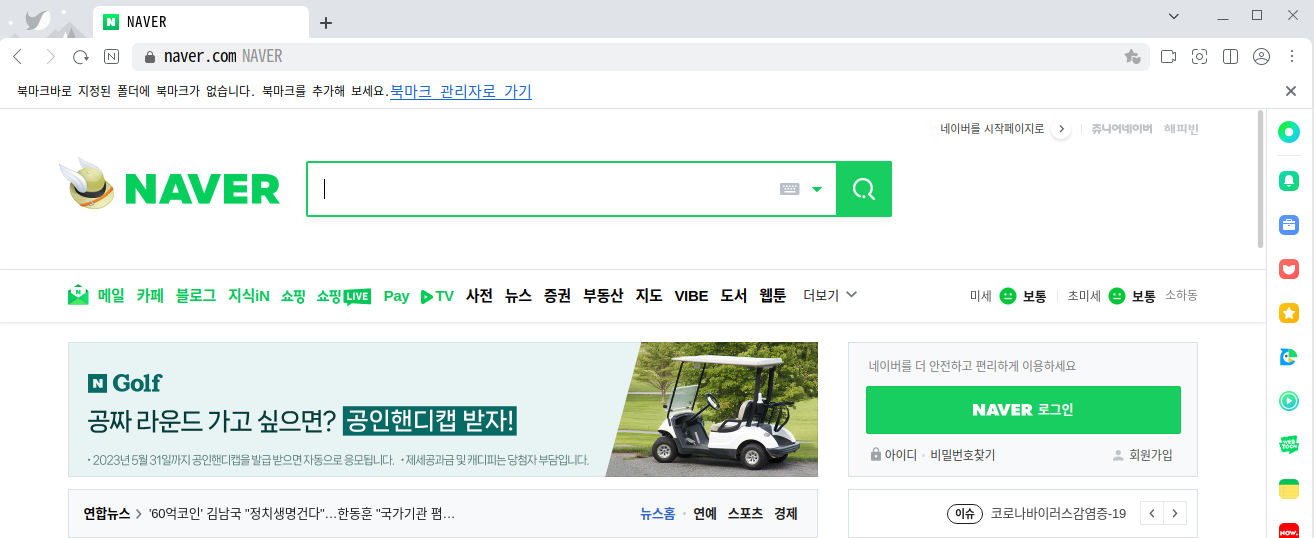This screenshot has height=538, width=1314.
Task: Click the page vertical scrollbar
Action: click(1260, 180)
